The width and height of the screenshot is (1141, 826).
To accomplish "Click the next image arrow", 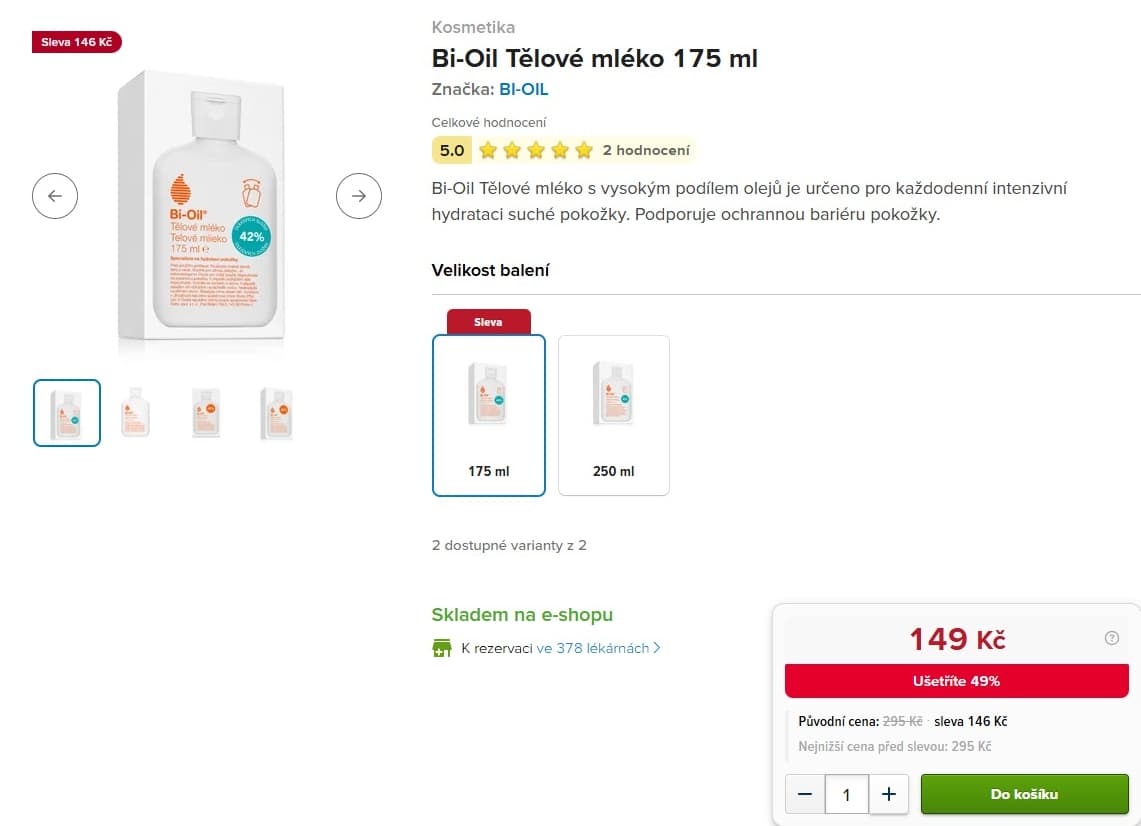I will coord(359,196).
